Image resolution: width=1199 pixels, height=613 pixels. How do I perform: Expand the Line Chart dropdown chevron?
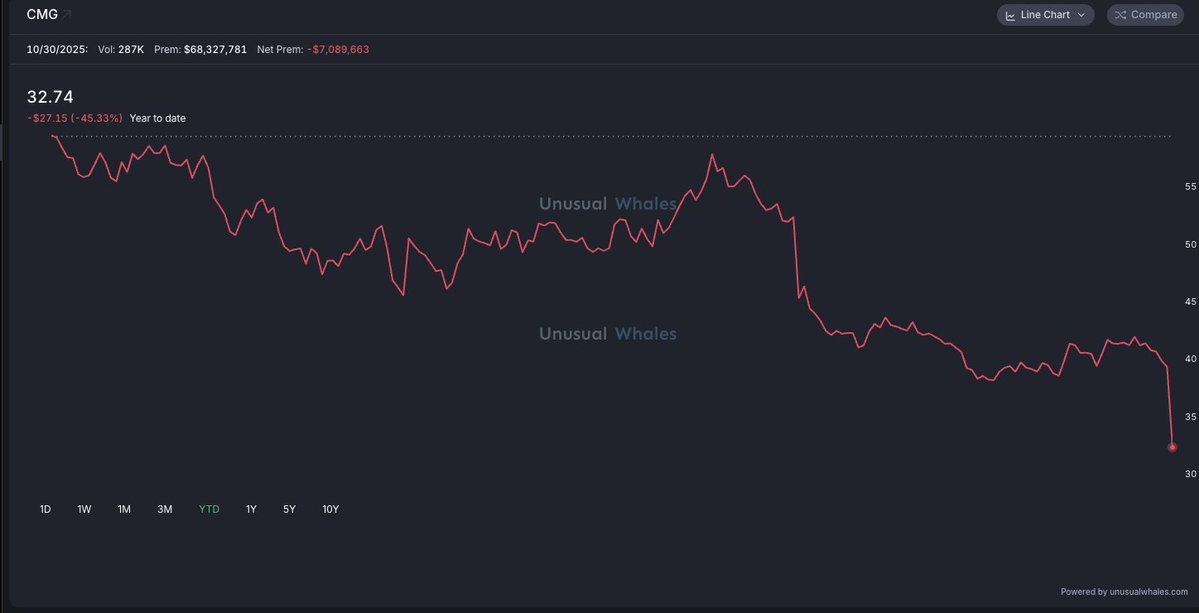[1082, 15]
